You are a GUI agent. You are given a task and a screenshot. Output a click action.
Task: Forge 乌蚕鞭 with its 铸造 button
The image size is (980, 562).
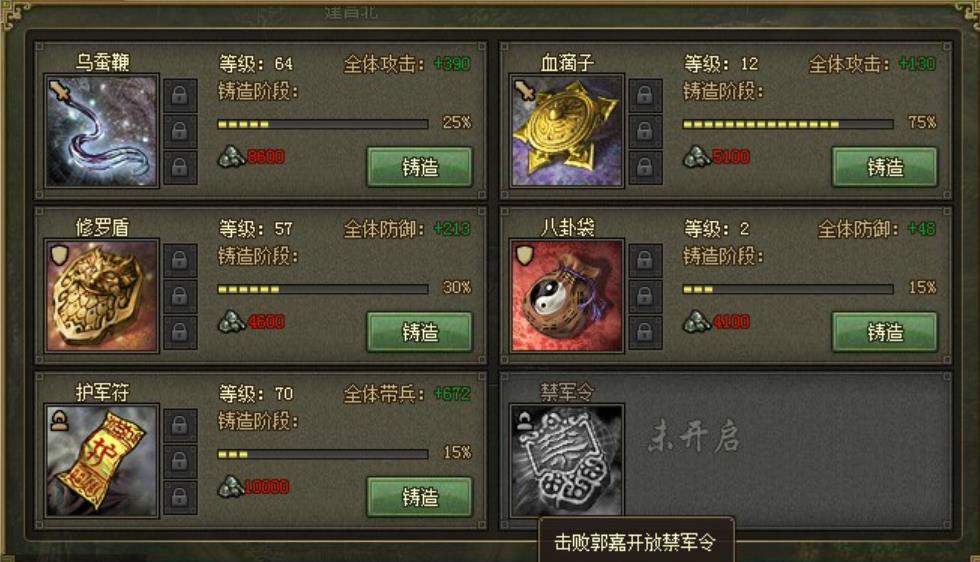[419, 167]
